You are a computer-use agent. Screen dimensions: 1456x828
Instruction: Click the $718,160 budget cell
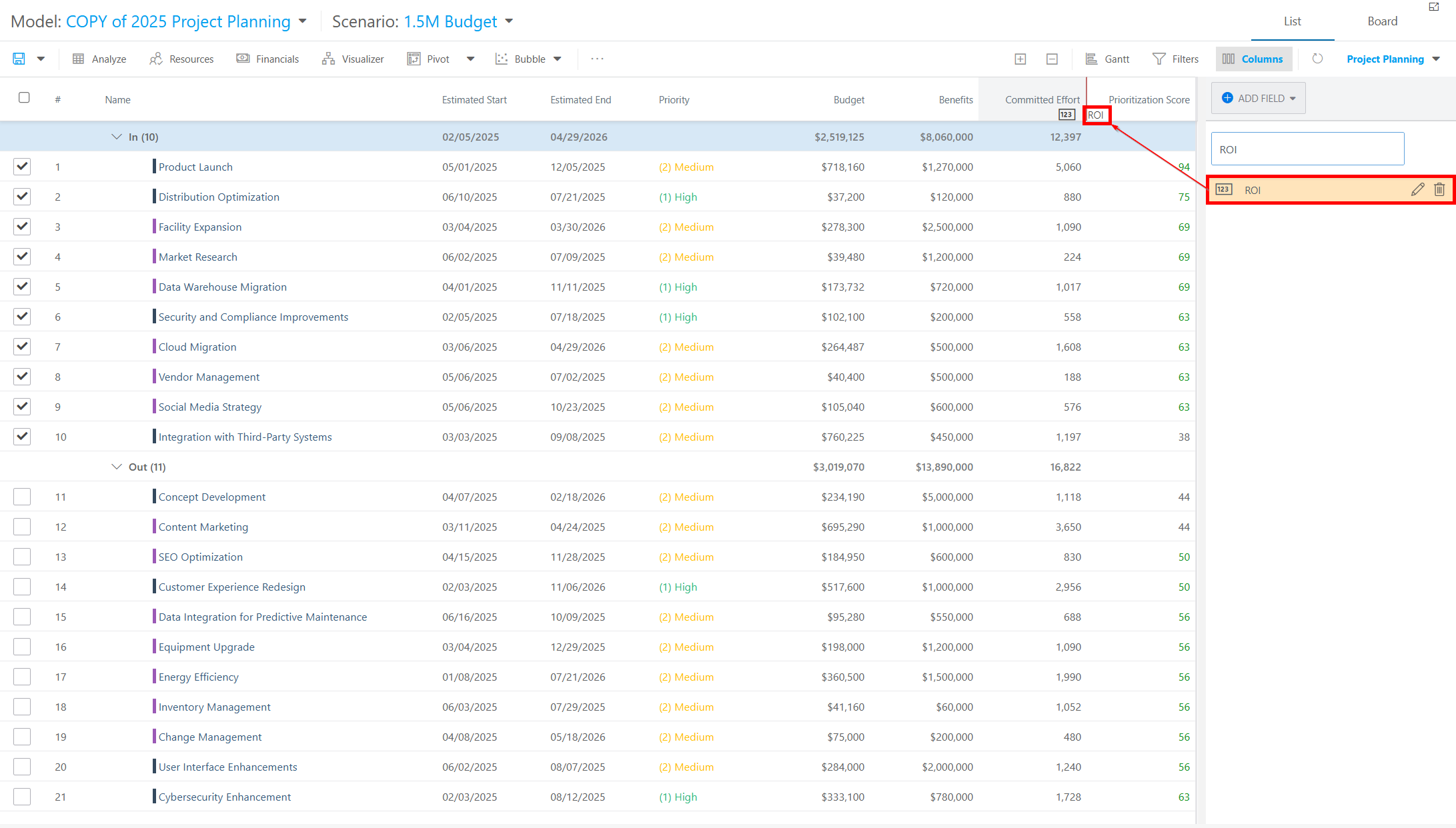pyautogui.click(x=842, y=167)
